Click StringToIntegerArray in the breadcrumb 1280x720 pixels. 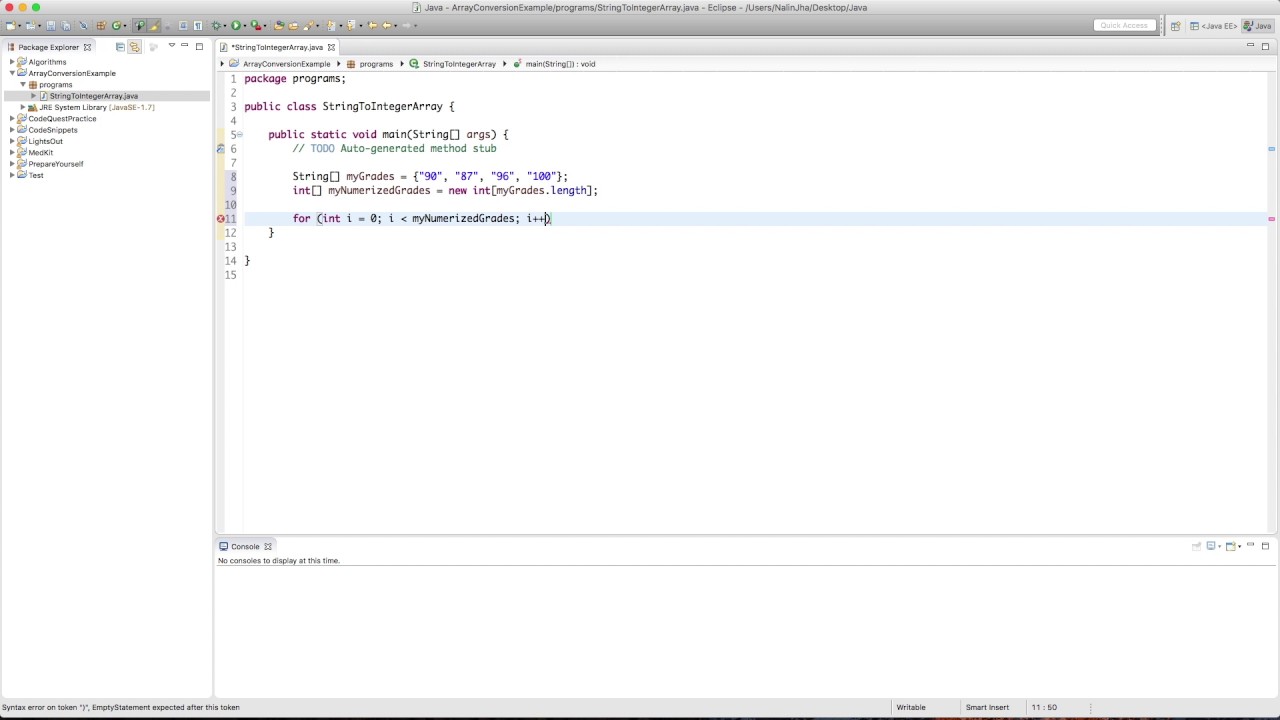[x=459, y=64]
